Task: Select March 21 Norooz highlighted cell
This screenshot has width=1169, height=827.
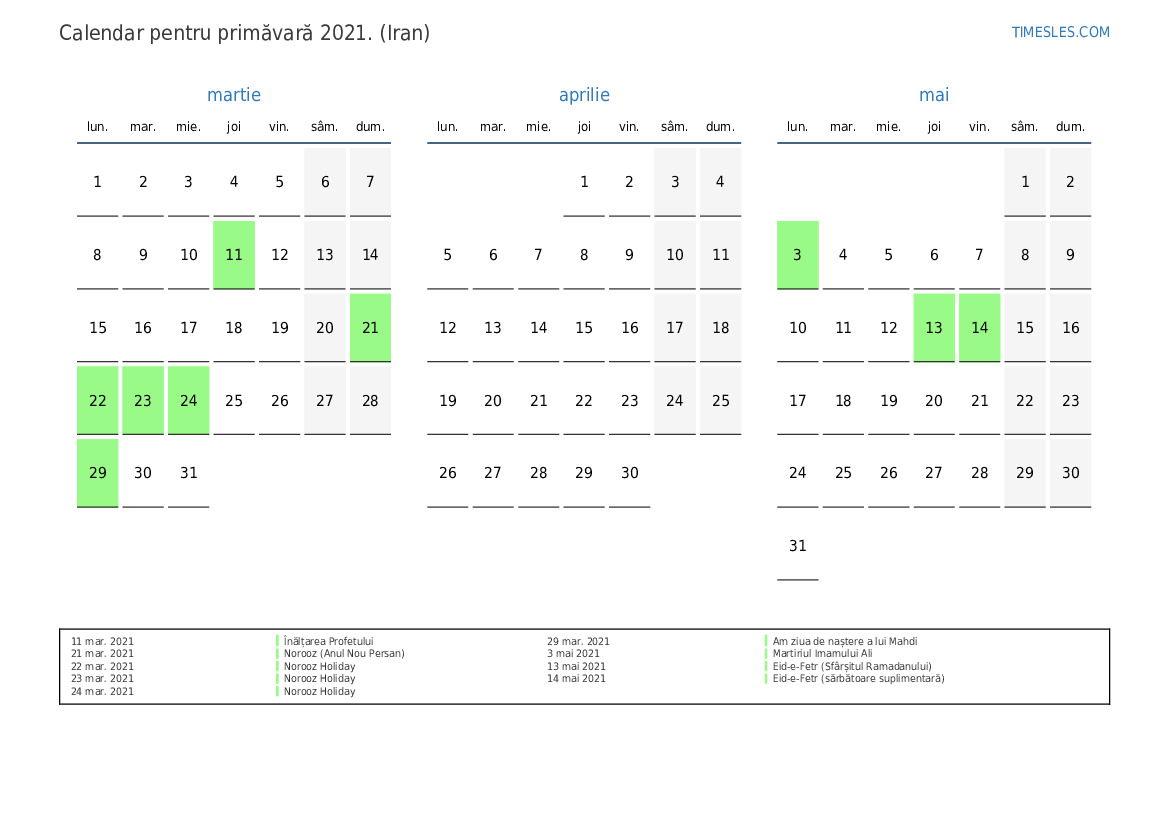Action: (x=371, y=328)
